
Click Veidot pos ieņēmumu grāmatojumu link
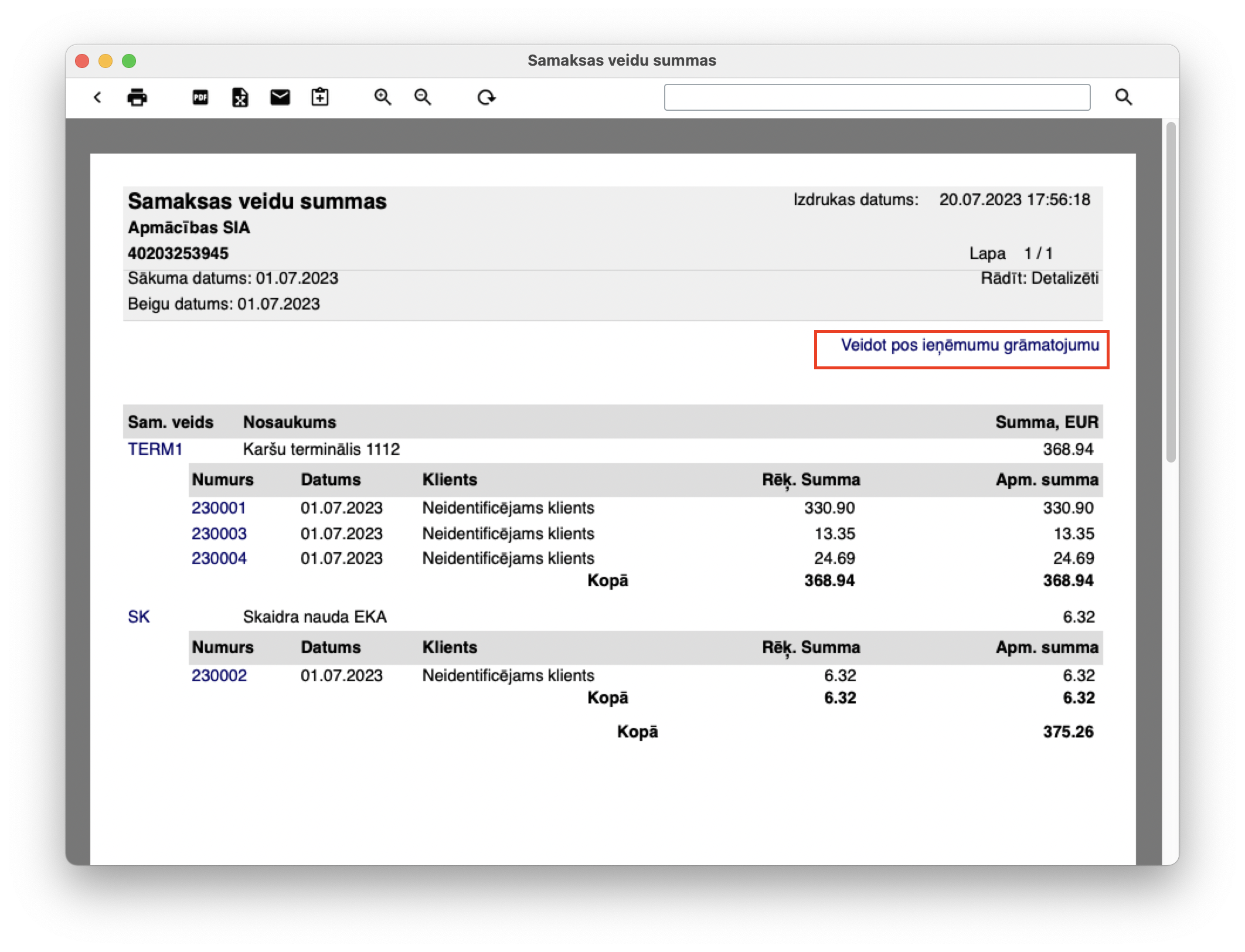click(x=970, y=345)
